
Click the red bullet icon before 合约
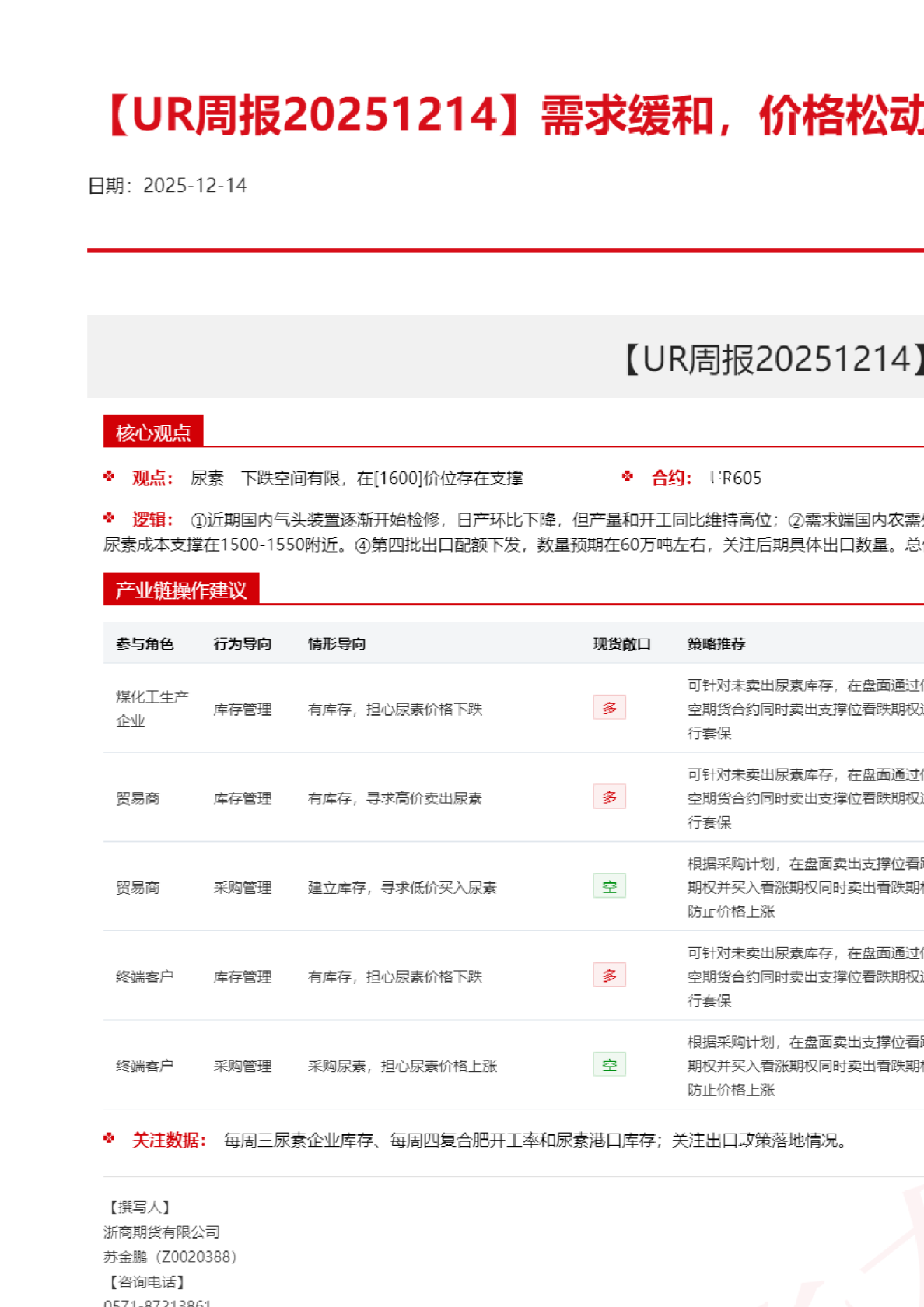click(628, 476)
